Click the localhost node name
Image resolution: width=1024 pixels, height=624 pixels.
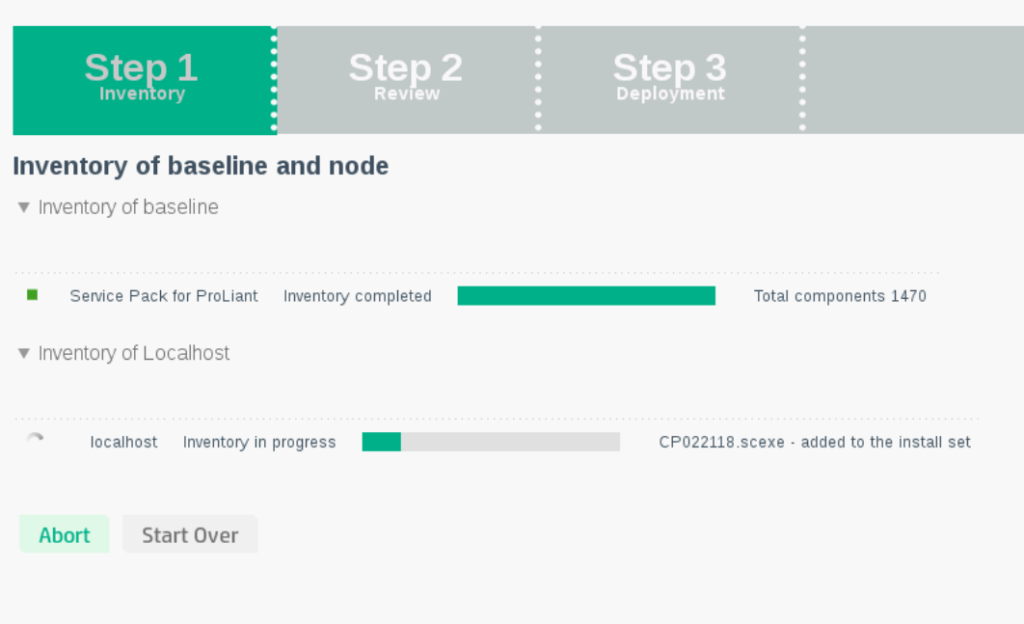click(x=124, y=442)
